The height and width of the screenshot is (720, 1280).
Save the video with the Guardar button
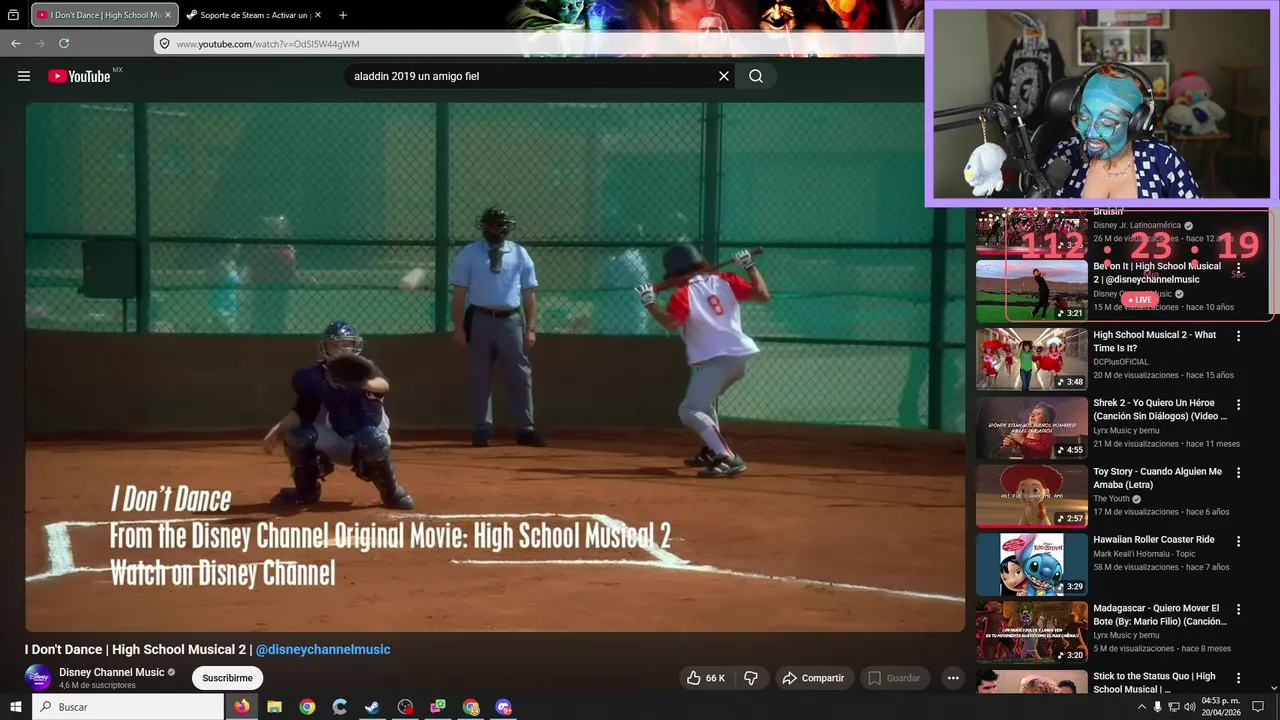pyautogui.click(x=895, y=678)
